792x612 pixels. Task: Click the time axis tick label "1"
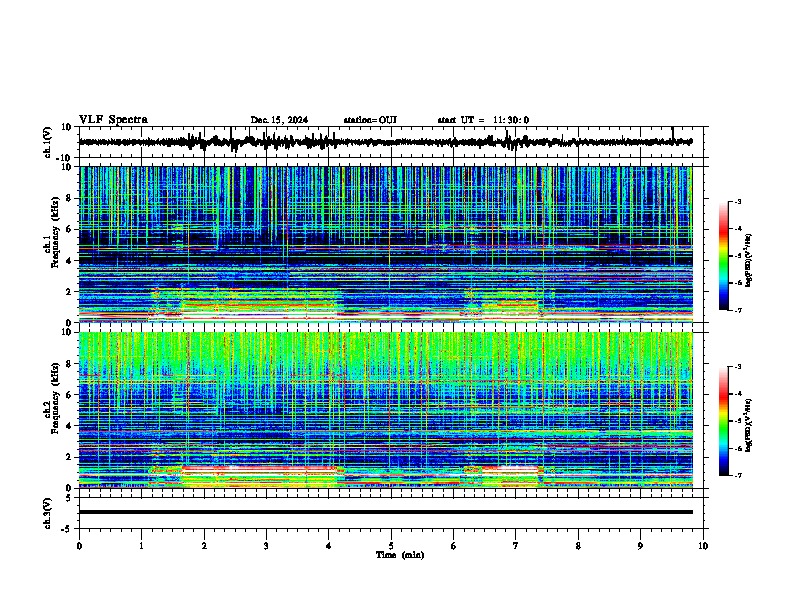(141, 546)
